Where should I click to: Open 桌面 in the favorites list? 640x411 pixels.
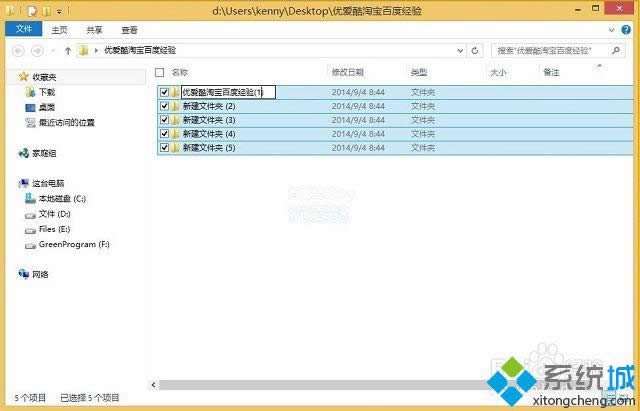point(47,107)
